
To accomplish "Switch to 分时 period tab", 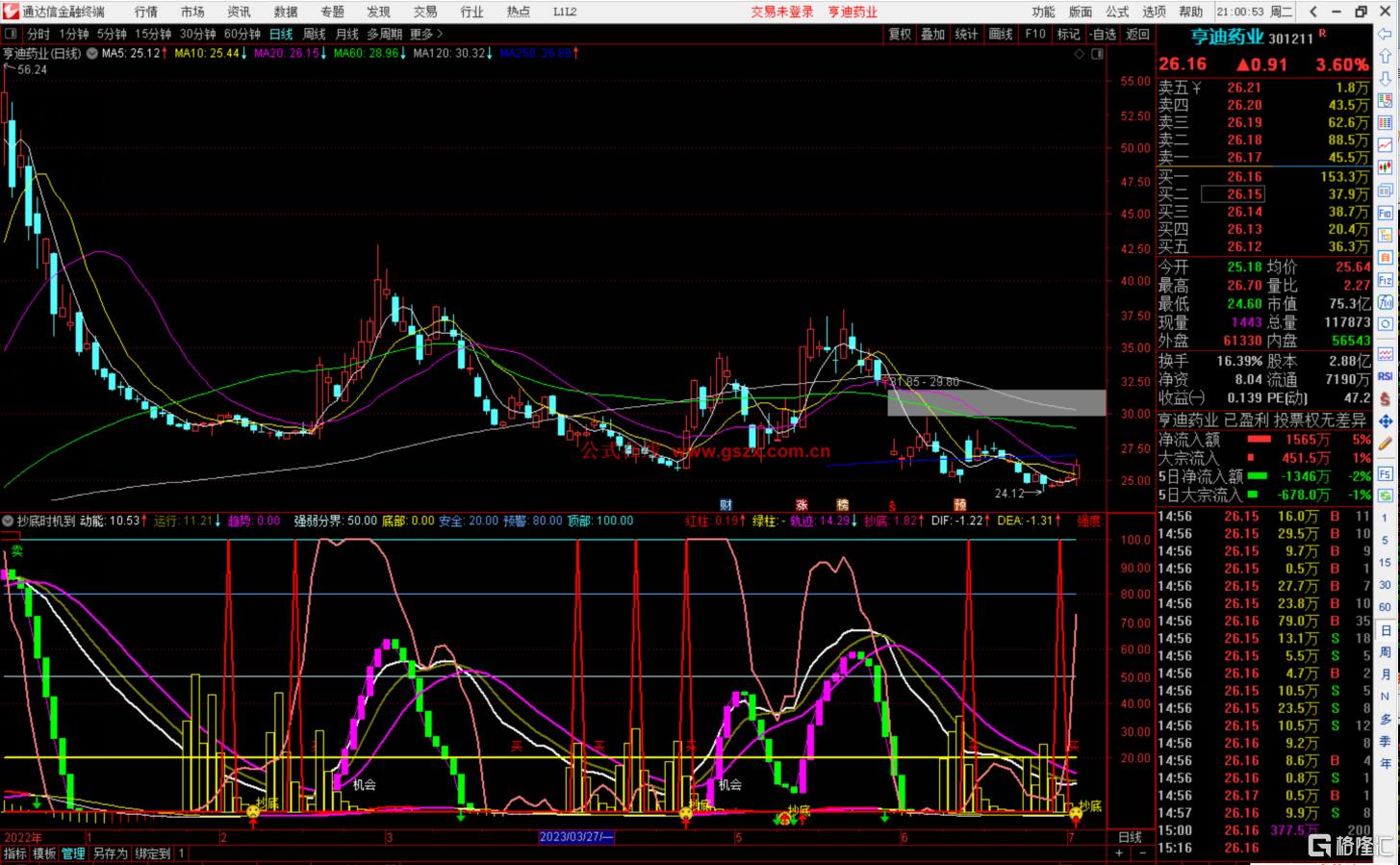I will [x=38, y=34].
